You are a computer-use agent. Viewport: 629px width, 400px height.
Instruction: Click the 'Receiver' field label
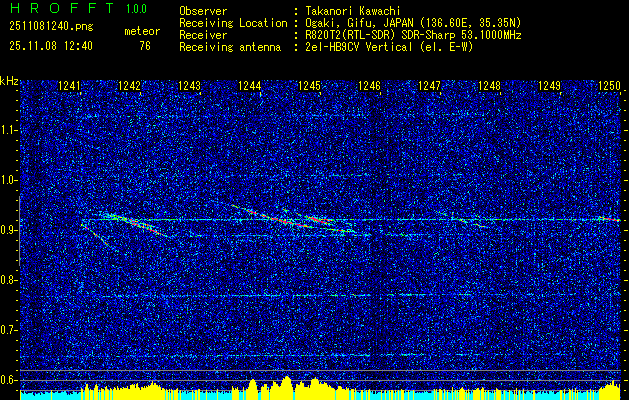(203, 35)
